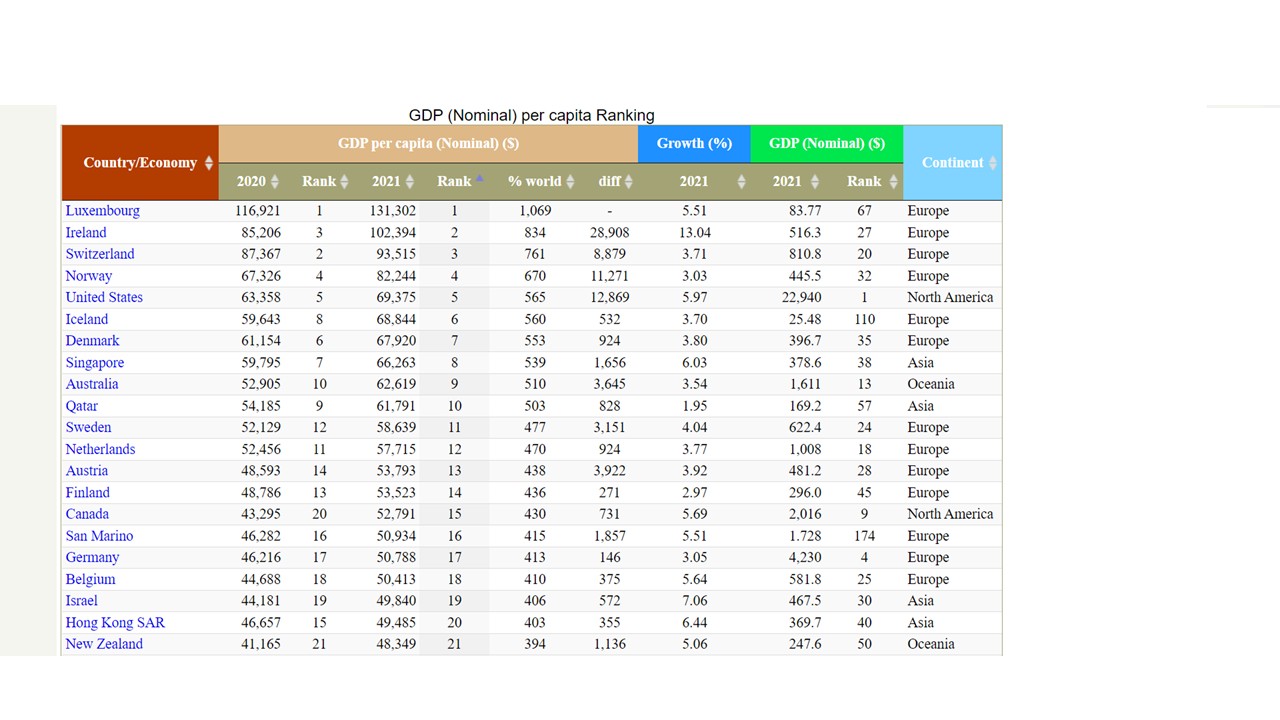Sort by diff column arrows
Image resolution: width=1280 pixels, height=720 pixels.
pos(629,182)
